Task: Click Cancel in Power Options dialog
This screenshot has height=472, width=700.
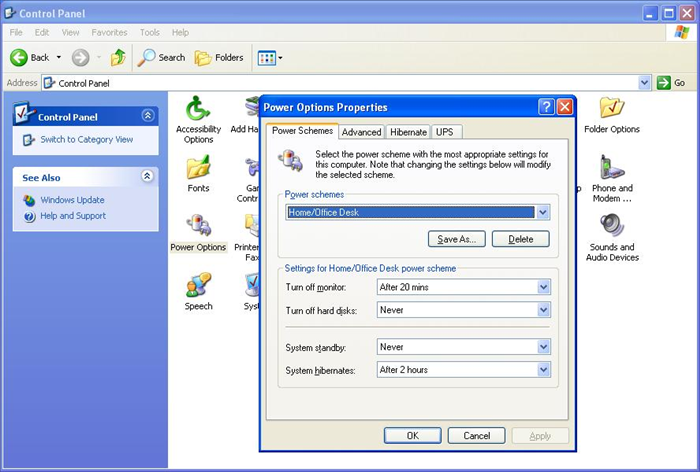Action: coord(476,435)
